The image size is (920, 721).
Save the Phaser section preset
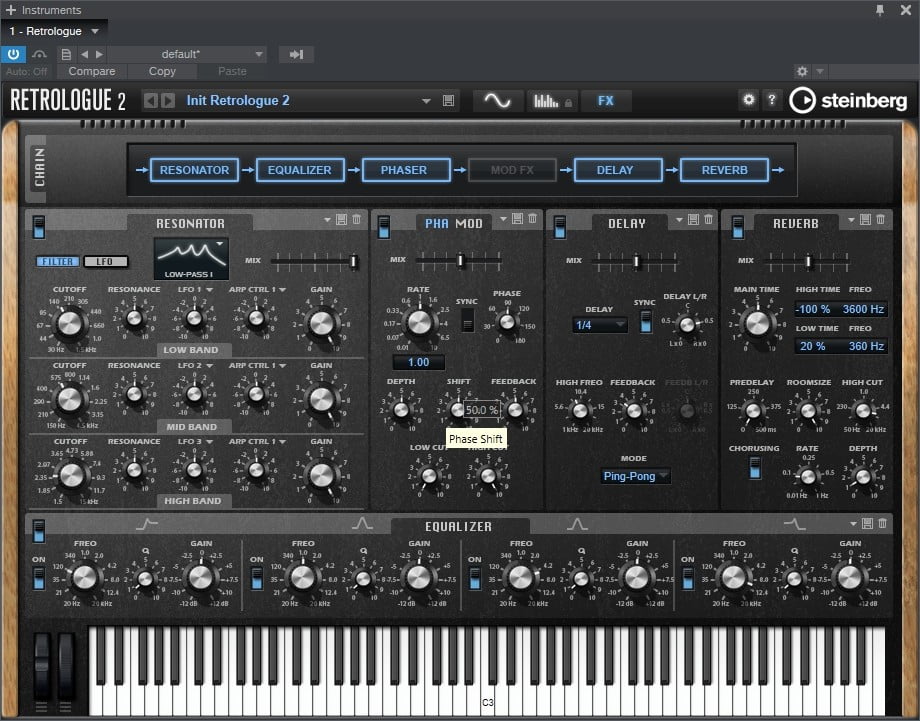[x=518, y=219]
